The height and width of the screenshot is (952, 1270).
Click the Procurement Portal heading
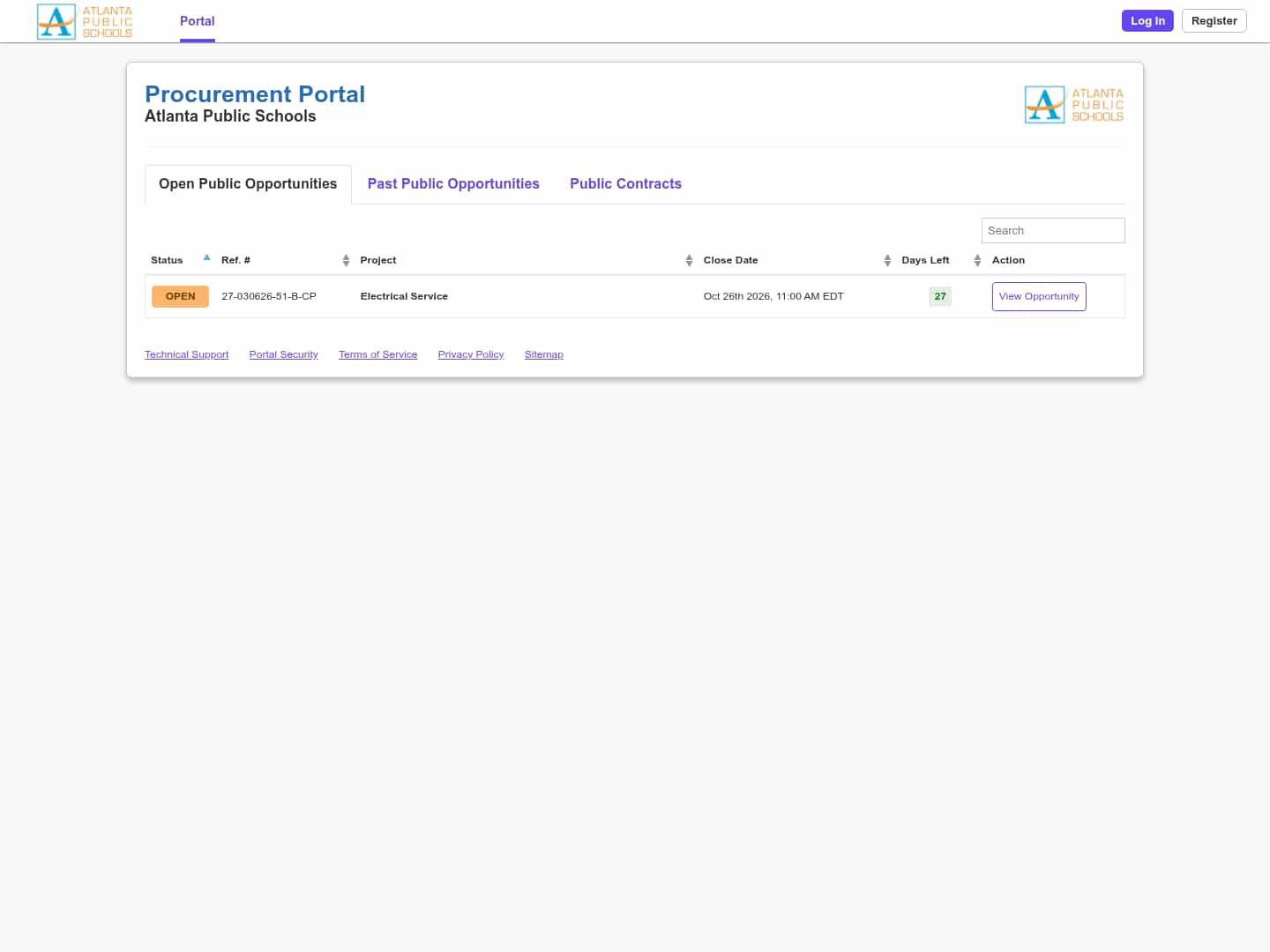[255, 94]
